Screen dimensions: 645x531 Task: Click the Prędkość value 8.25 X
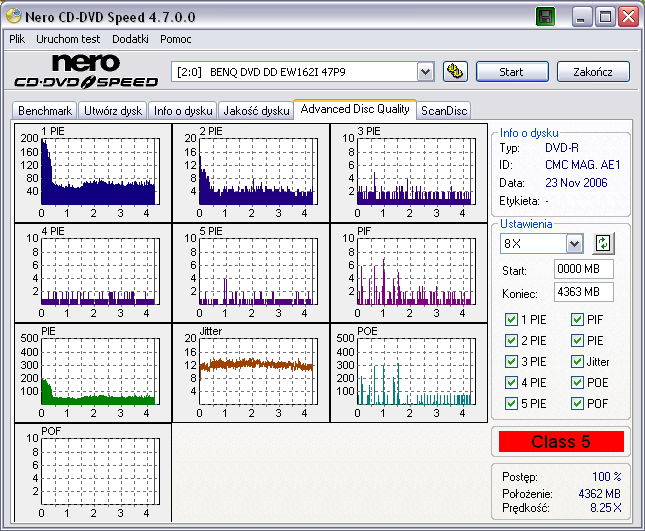[x=606, y=508]
